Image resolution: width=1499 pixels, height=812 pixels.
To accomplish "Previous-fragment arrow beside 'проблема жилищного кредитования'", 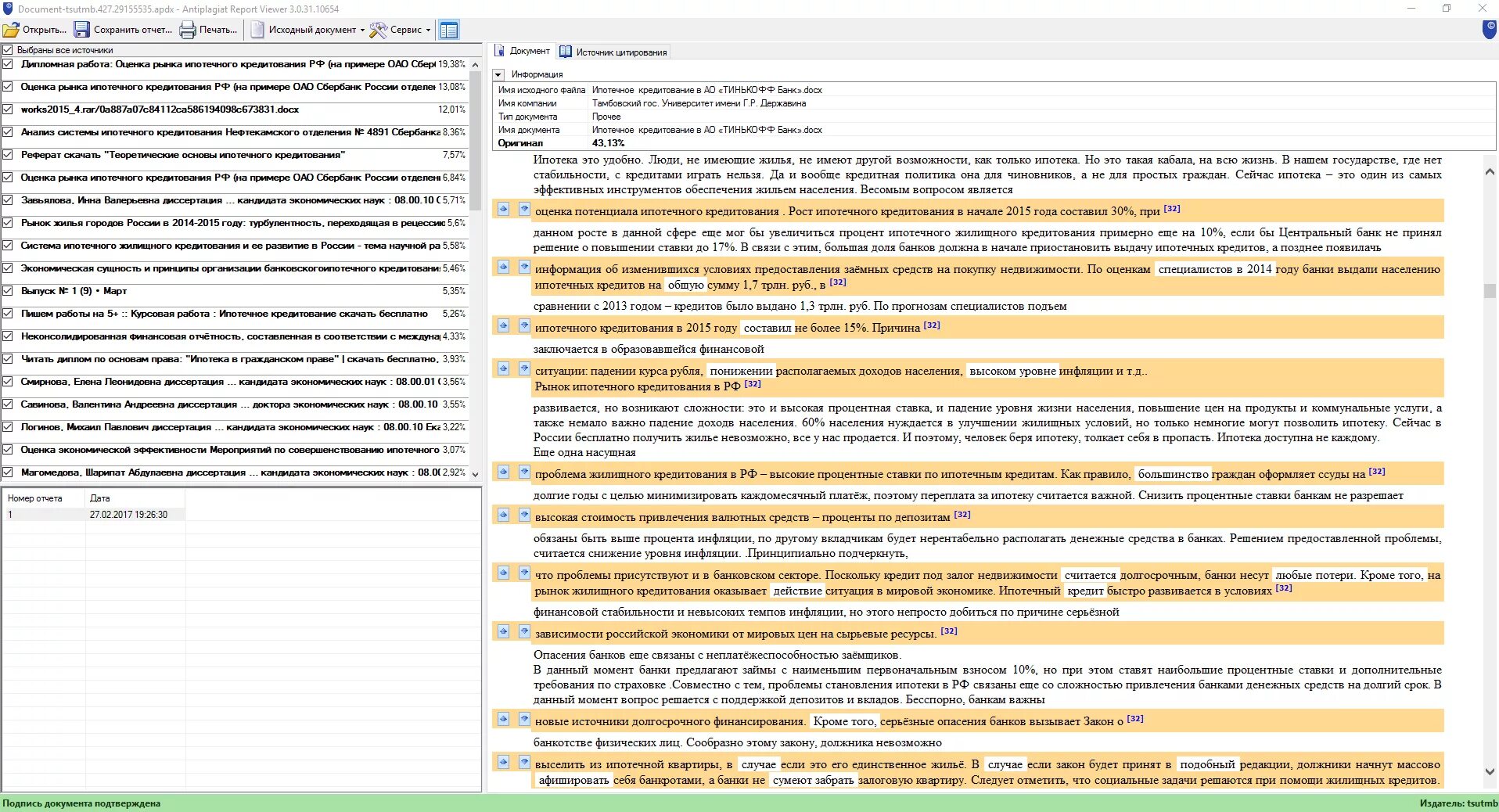I will 504,472.
